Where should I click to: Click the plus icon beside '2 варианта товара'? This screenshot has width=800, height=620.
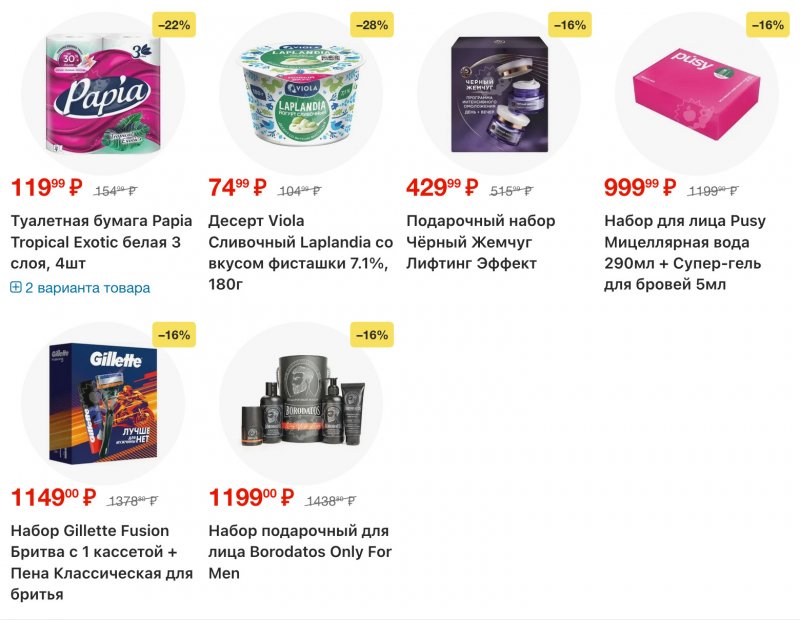16,288
